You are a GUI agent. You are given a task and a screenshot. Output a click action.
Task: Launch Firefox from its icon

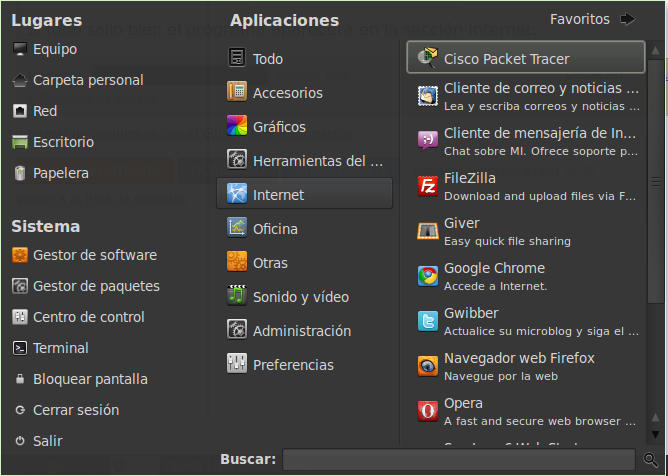click(428, 366)
